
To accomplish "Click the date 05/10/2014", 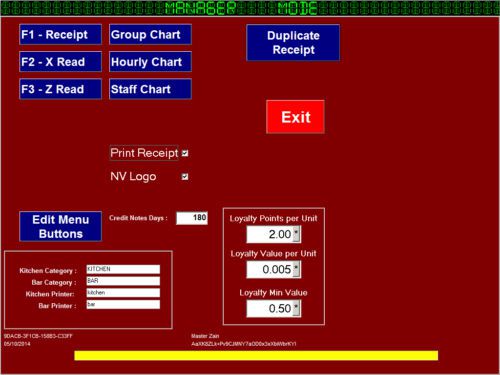I will [x=17, y=344].
